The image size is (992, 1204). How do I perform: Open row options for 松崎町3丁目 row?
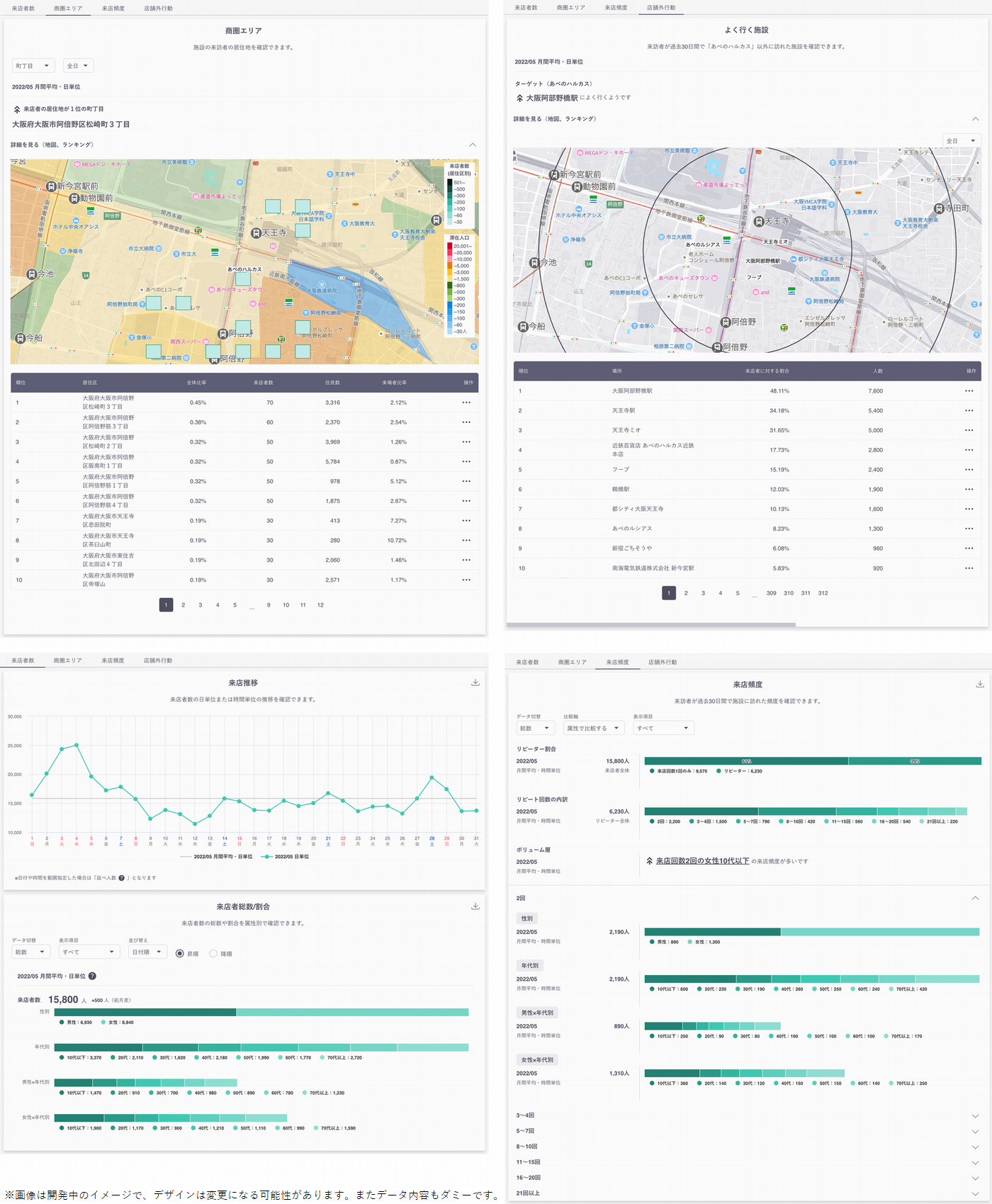466,403
